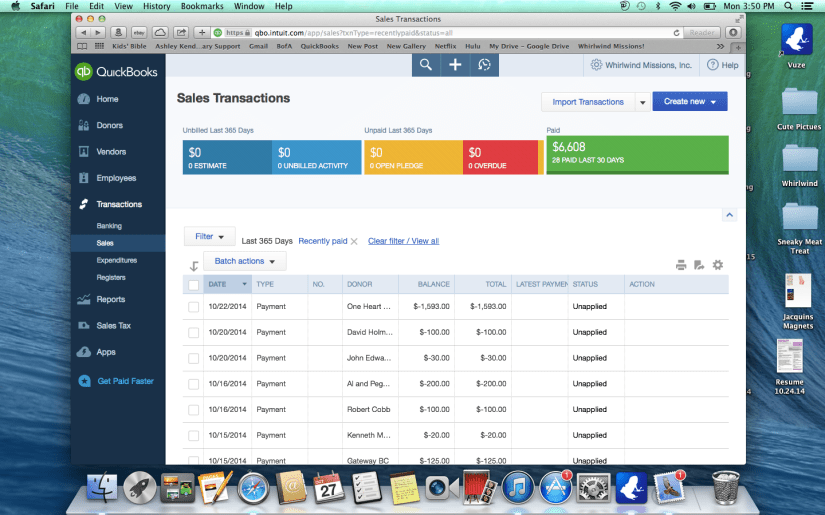Viewport: 825px width, 515px height.
Task: Click Safari share button
Action: pos(181,33)
